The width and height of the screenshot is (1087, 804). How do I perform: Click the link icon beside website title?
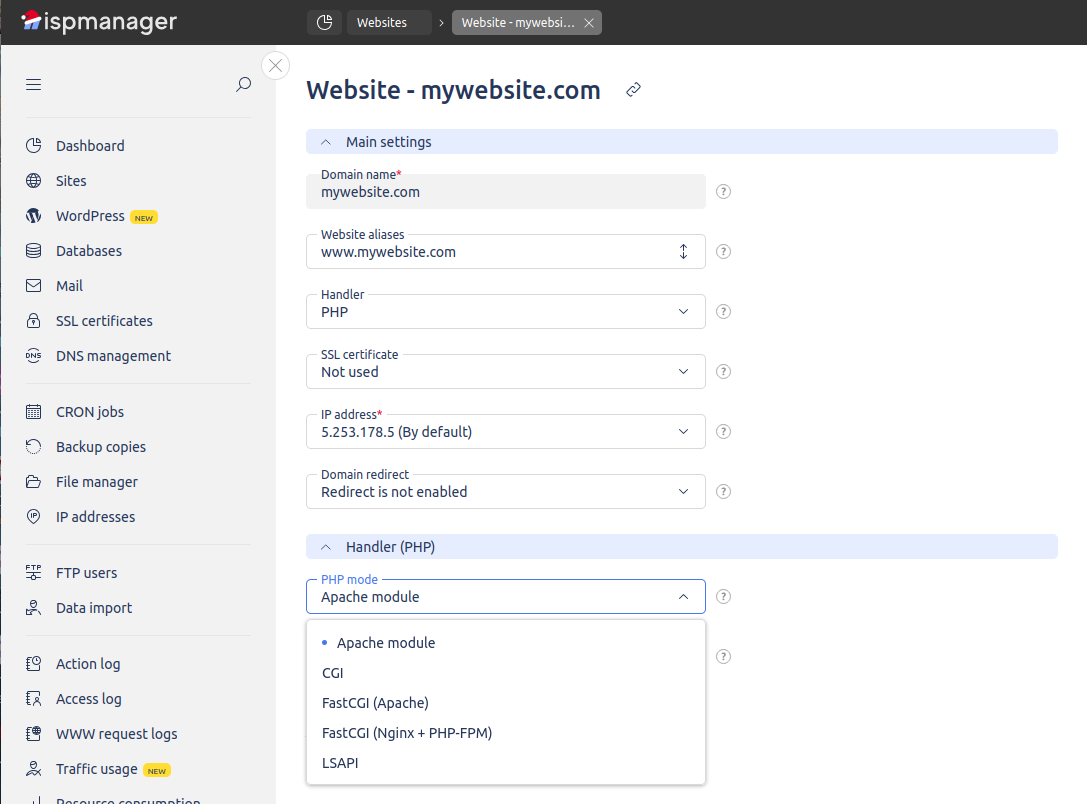[x=633, y=90]
